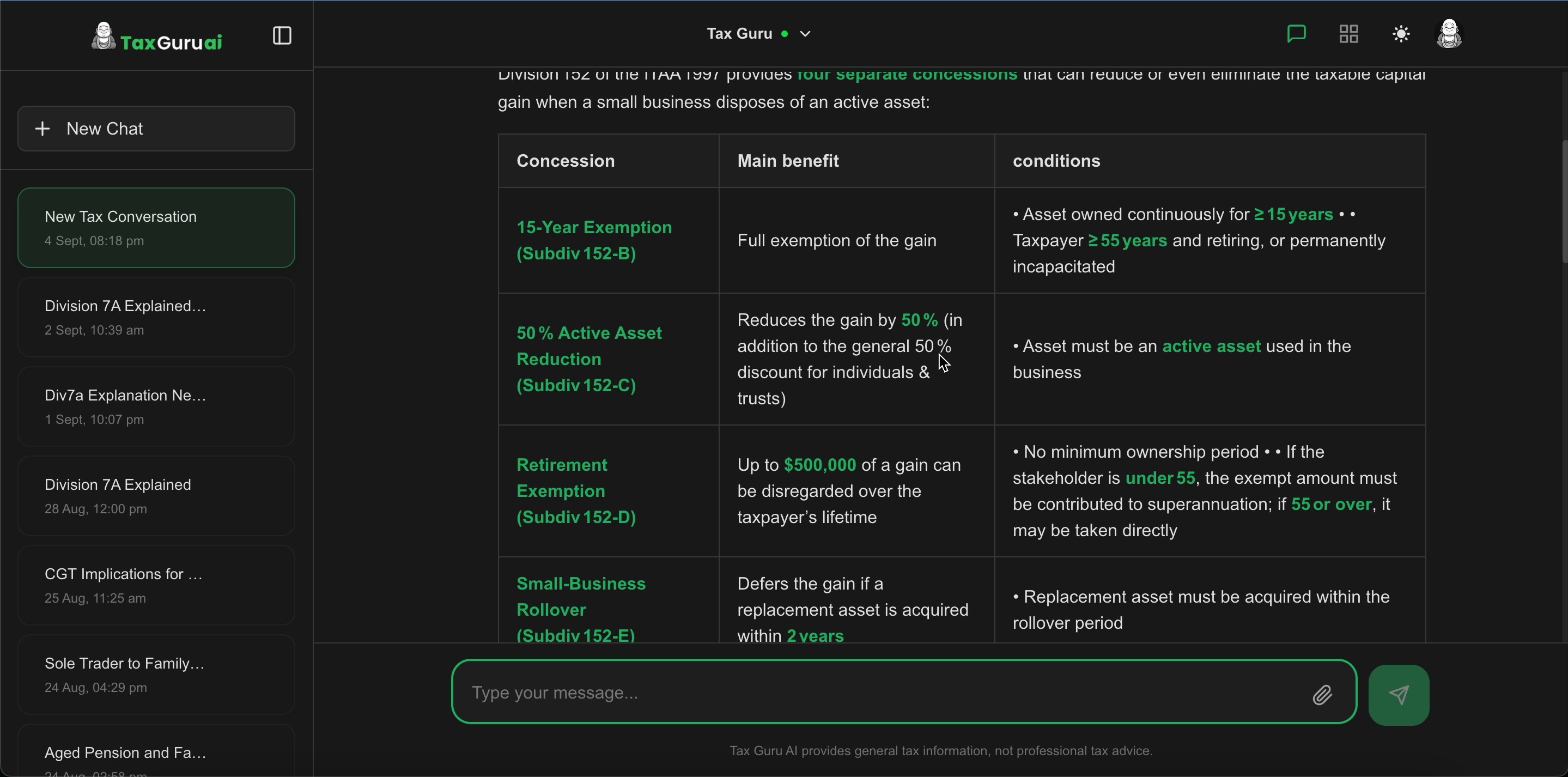Select Sole Trader to Family… conversation
Viewport: 1568px width, 777px height.
(x=156, y=675)
